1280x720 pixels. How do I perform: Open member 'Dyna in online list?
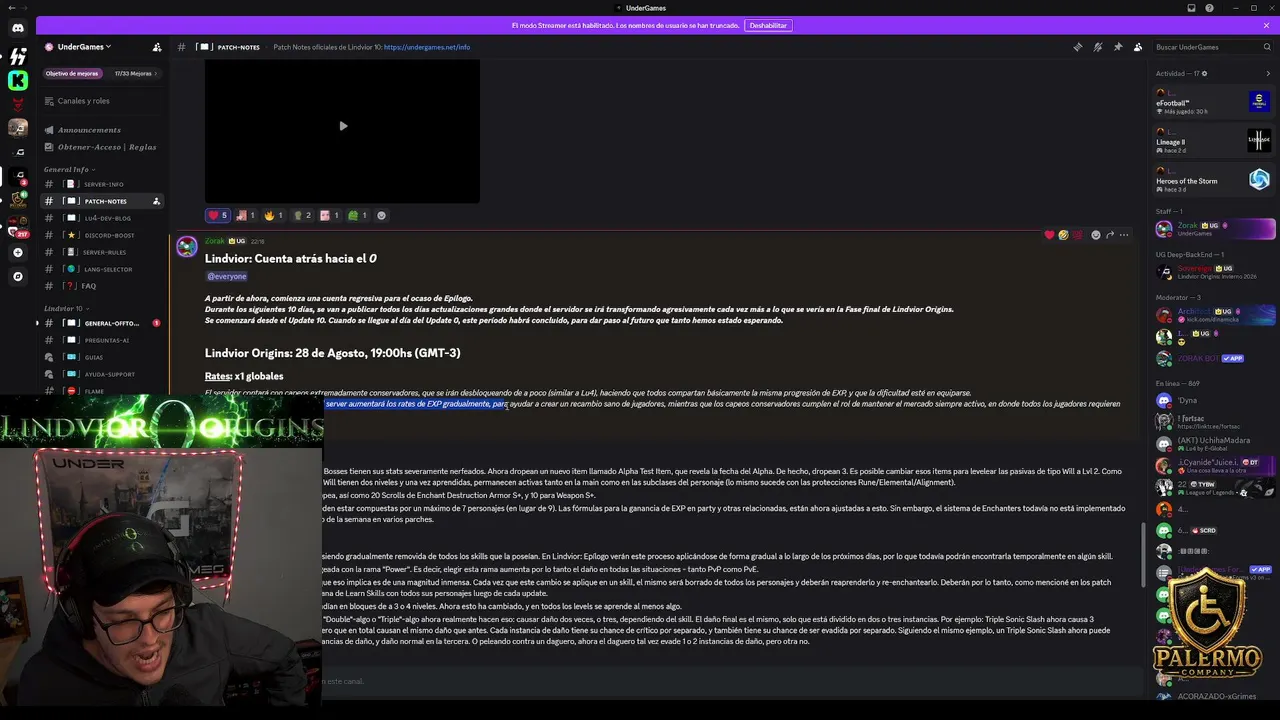(1213, 400)
